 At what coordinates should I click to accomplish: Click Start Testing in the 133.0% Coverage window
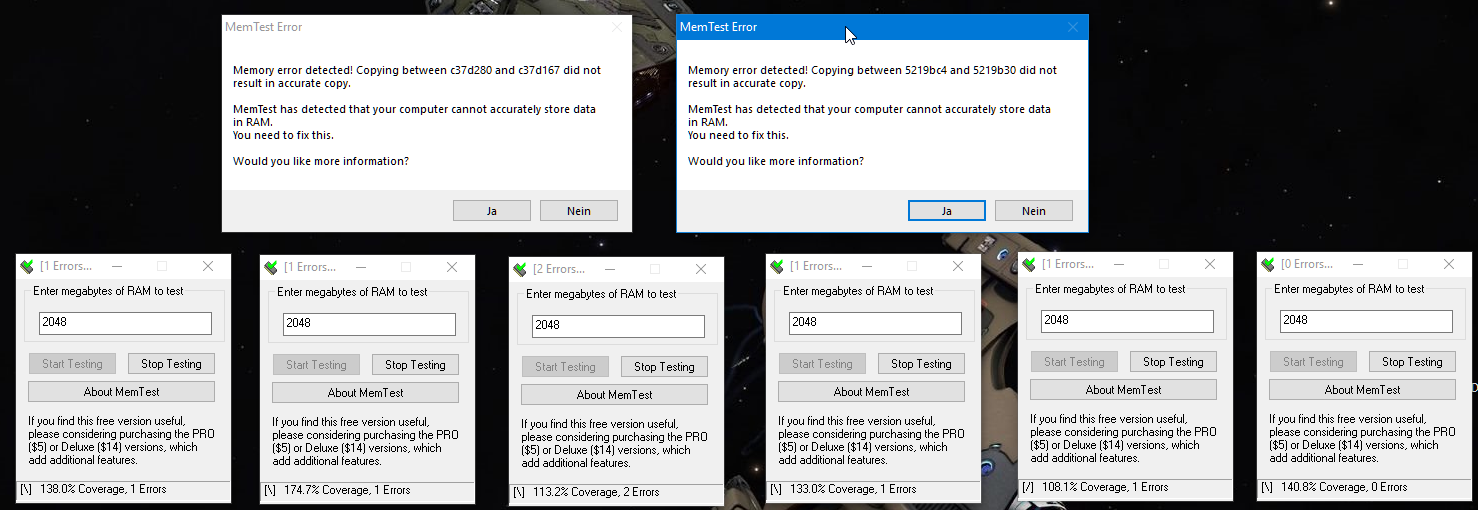click(822, 364)
